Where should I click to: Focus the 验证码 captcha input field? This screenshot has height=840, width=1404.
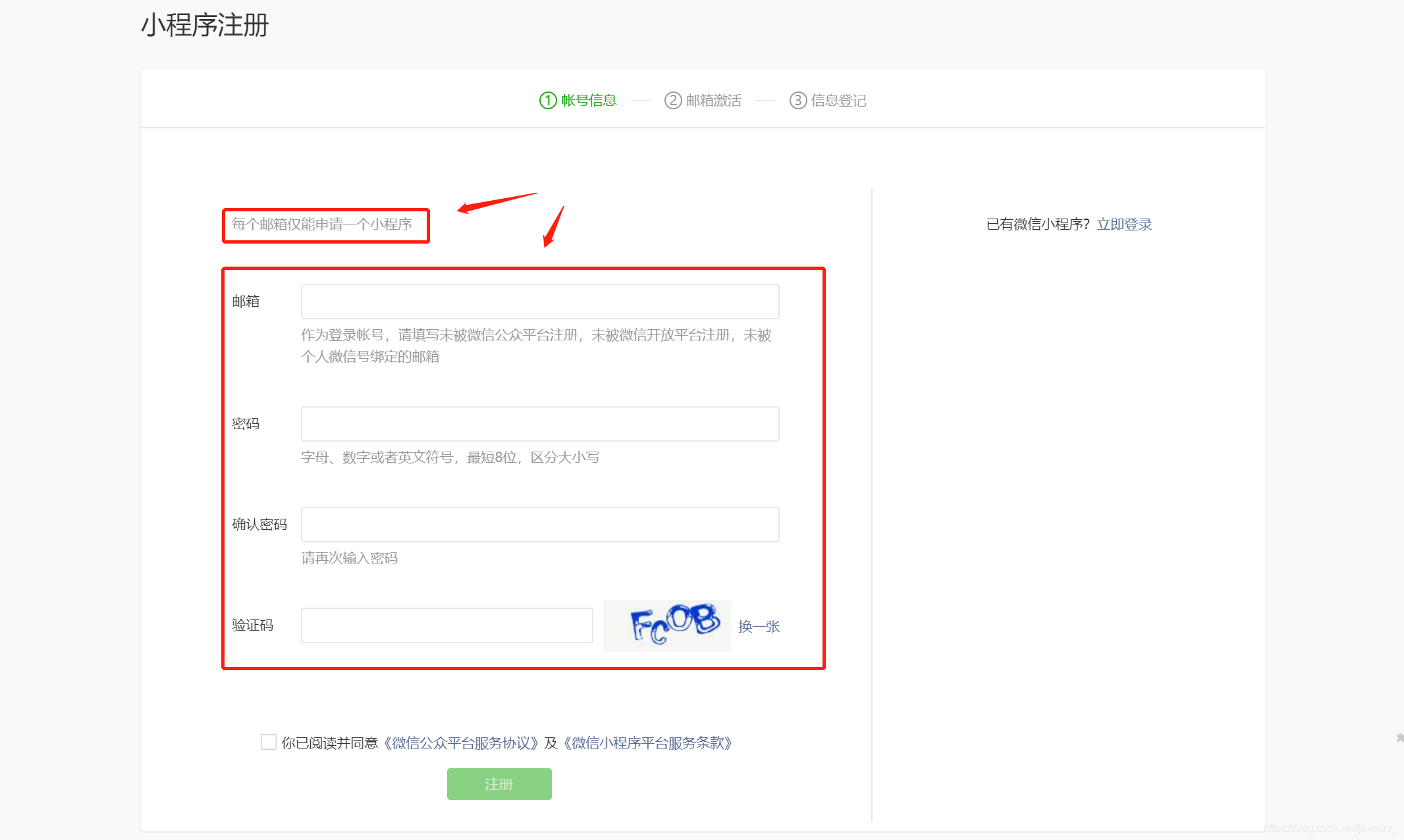tap(446, 625)
